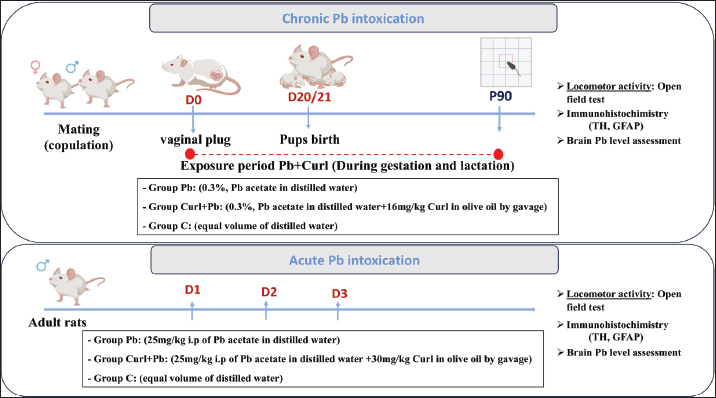
Task: Click chronic 'Group Pb: (0.3%, Pb acetate' line
Action: click(250, 188)
